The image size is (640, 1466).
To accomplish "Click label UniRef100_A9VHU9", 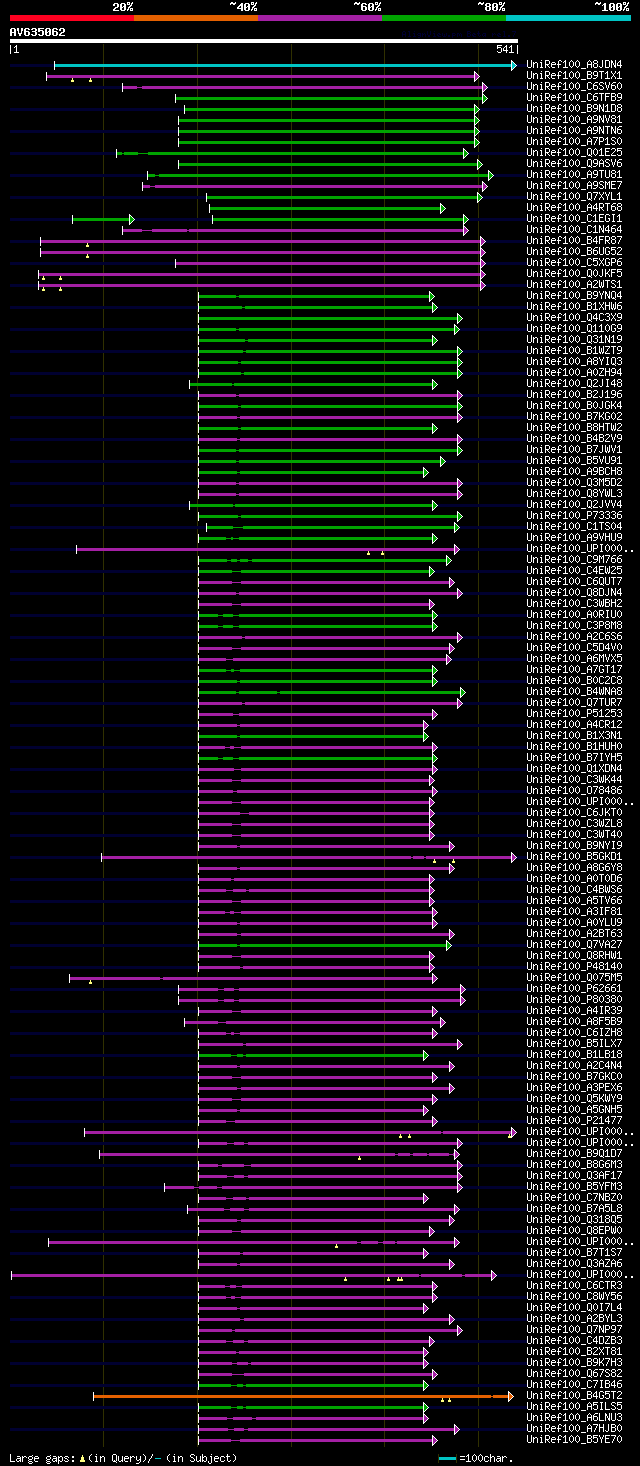I will (x=574, y=538).
